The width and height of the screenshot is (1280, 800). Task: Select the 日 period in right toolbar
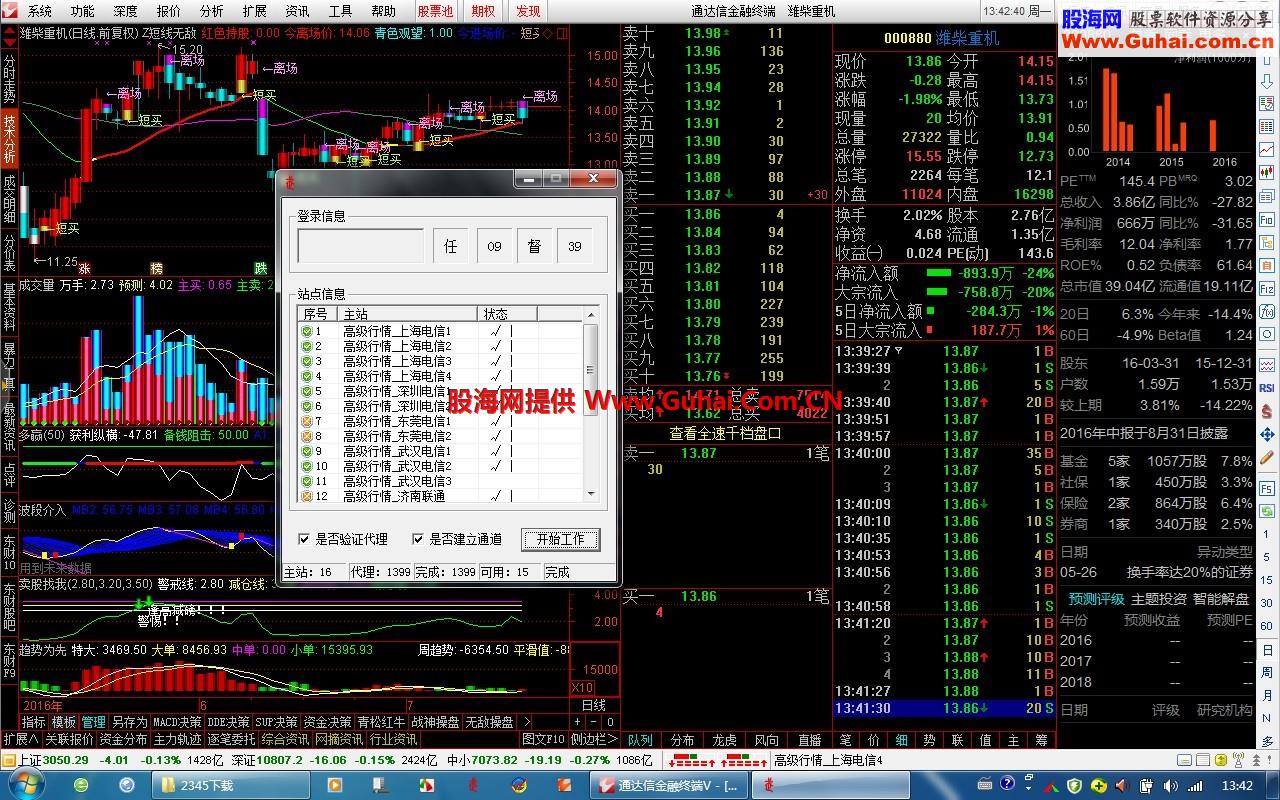tap(1267, 649)
